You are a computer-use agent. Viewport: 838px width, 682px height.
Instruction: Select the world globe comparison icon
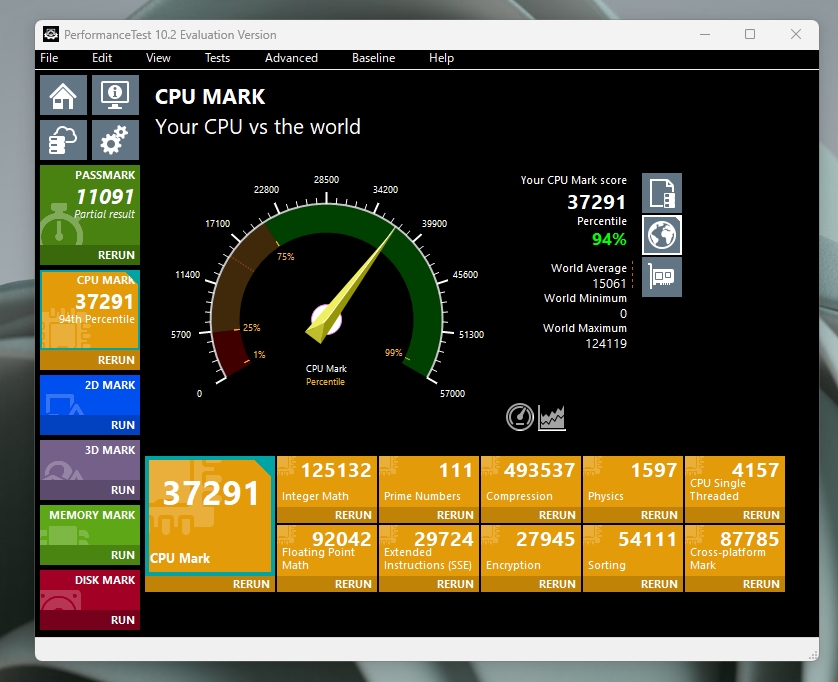pos(662,235)
